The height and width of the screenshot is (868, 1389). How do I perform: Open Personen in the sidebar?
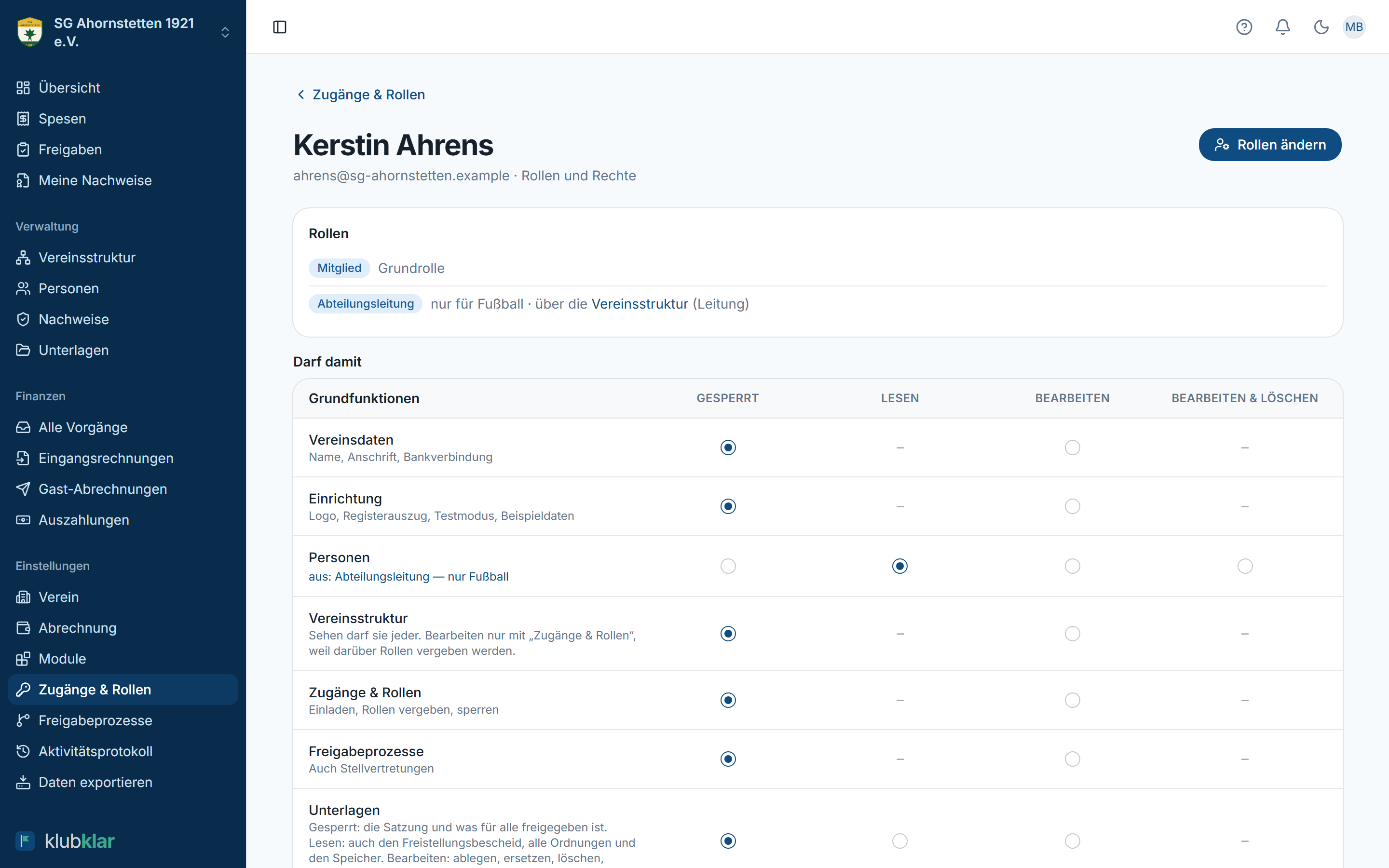123,289
